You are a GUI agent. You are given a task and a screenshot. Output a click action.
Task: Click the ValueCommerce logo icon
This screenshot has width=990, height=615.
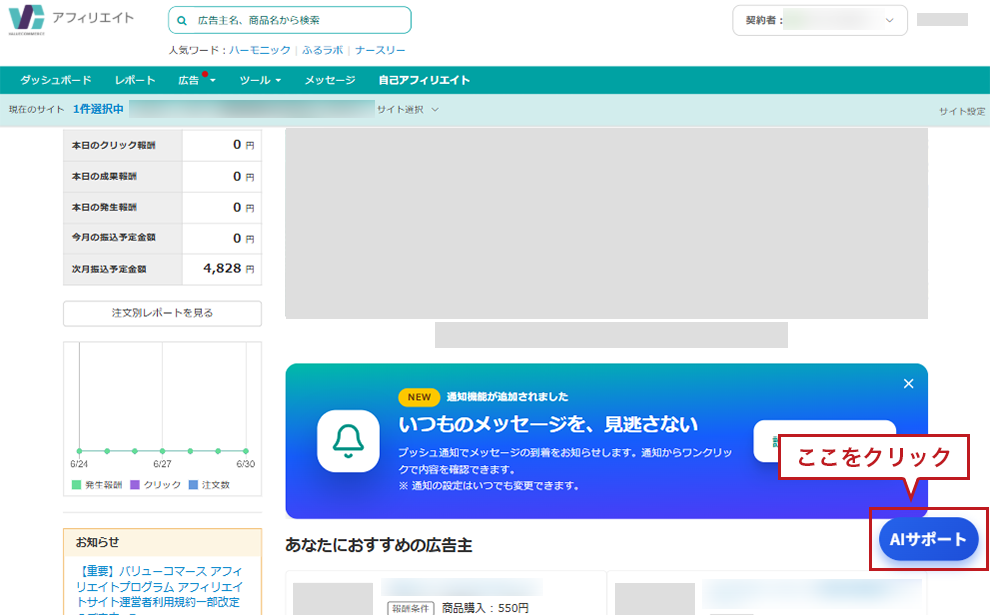(27, 19)
